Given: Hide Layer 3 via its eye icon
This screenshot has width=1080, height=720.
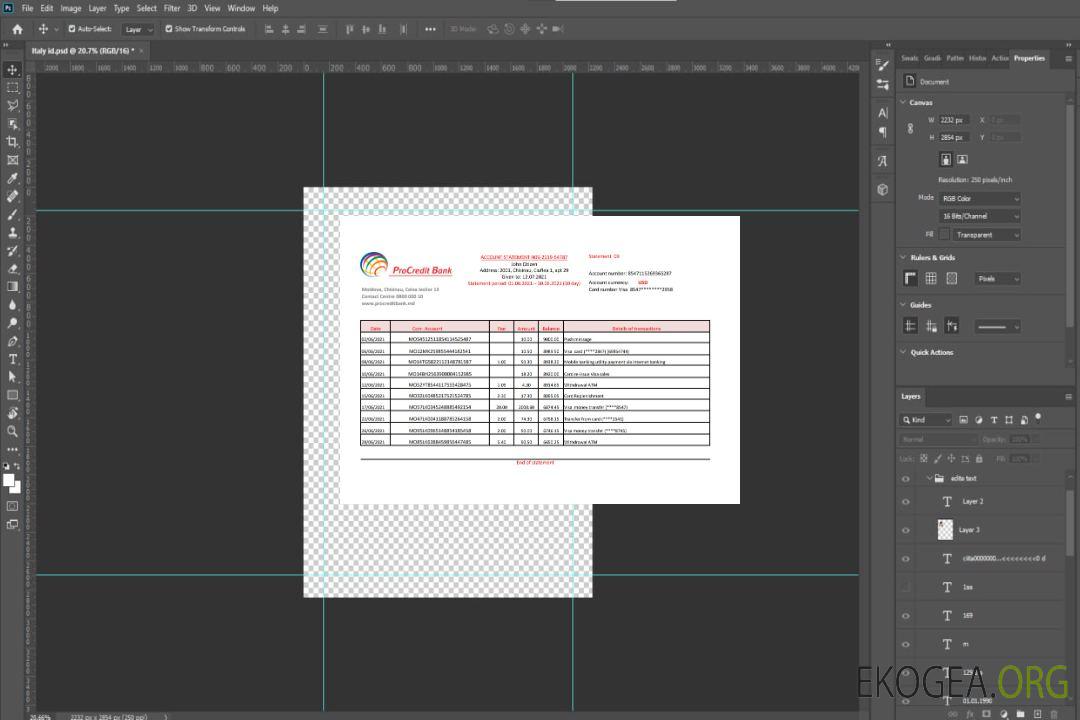Looking at the screenshot, I should [906, 531].
